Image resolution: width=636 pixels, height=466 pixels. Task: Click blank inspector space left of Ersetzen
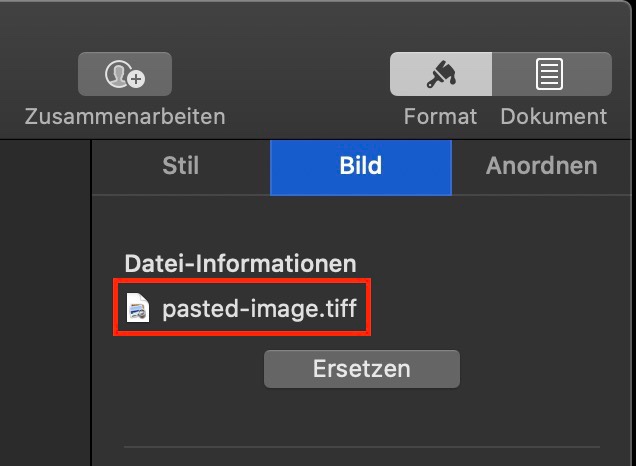[180, 368]
